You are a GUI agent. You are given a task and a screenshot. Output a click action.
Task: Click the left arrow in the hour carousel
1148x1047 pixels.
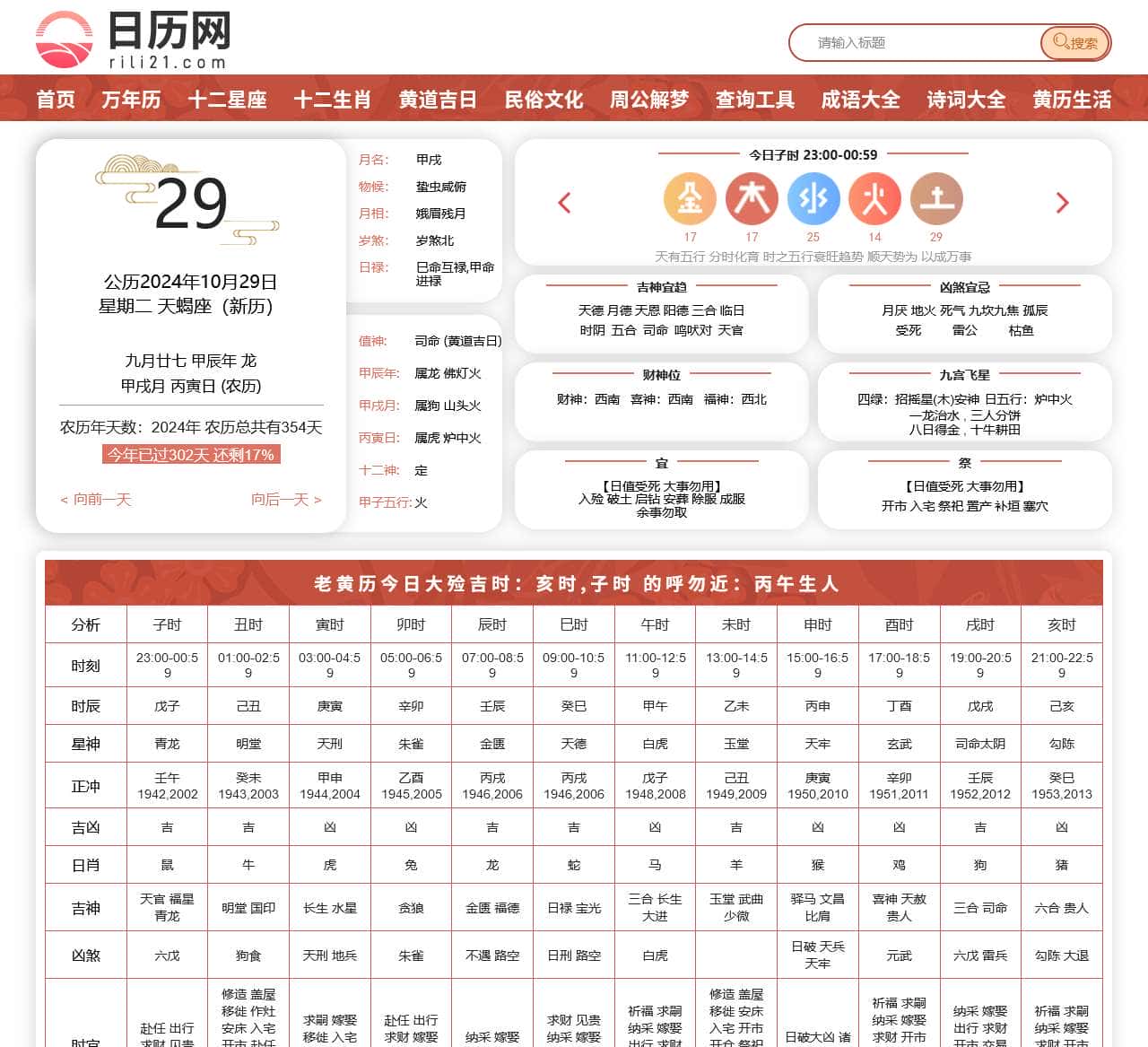tap(564, 203)
